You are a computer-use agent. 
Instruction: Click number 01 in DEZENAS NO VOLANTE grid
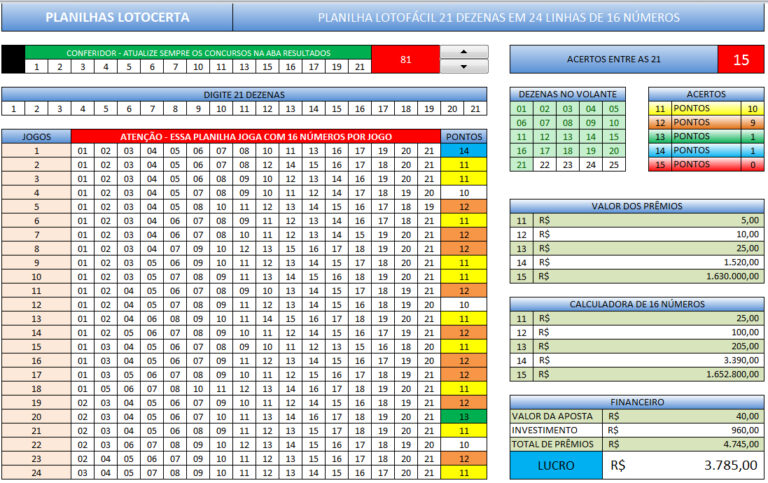pyautogui.click(x=521, y=109)
